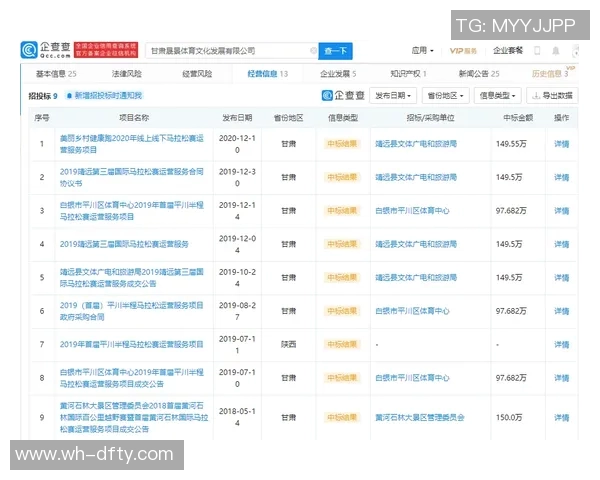Open project 2019靖远第三届国际马拉松赛运营服务合同协议书
The width and height of the screenshot is (600, 480).
coord(132,177)
